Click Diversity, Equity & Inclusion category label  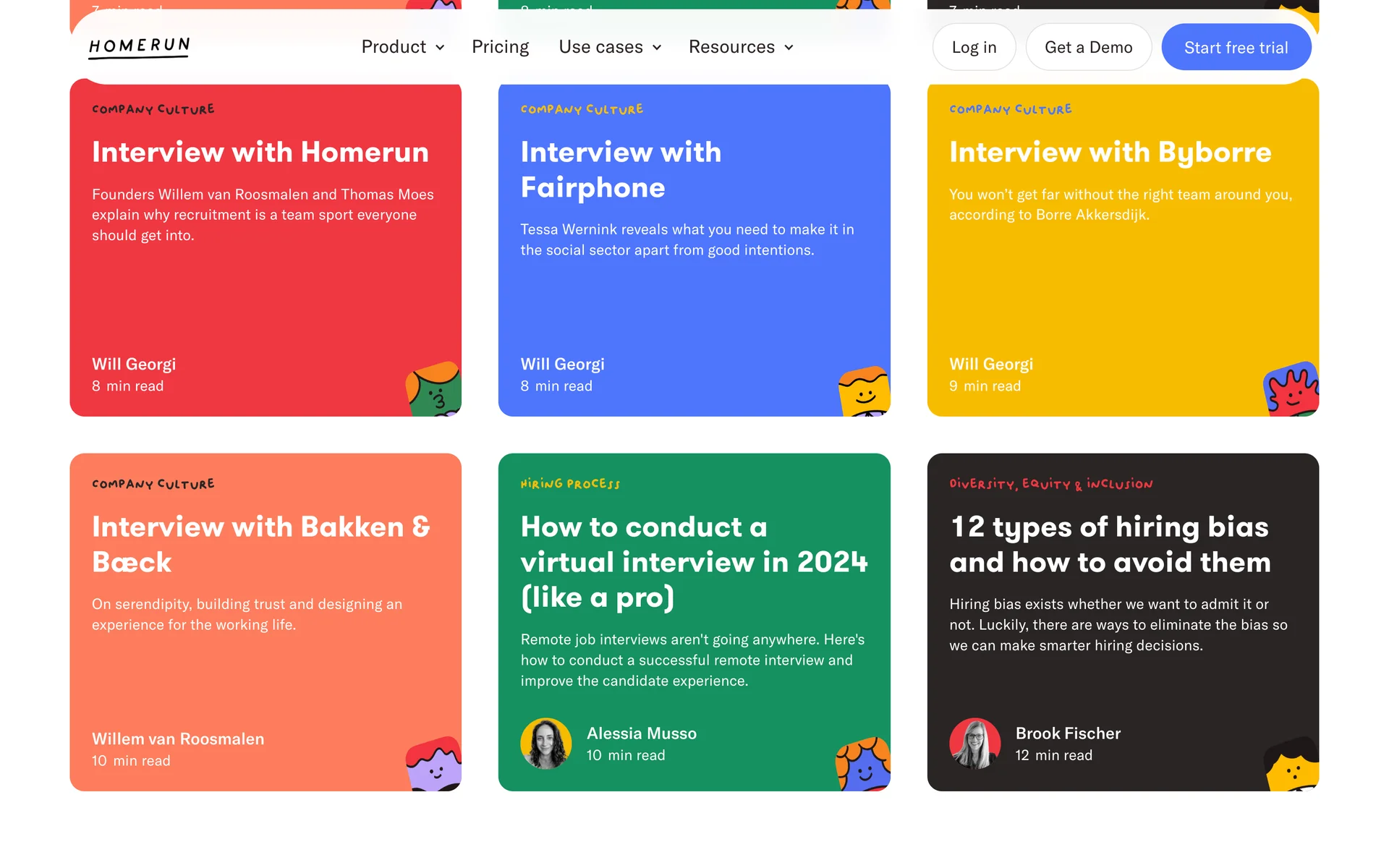point(1050,484)
